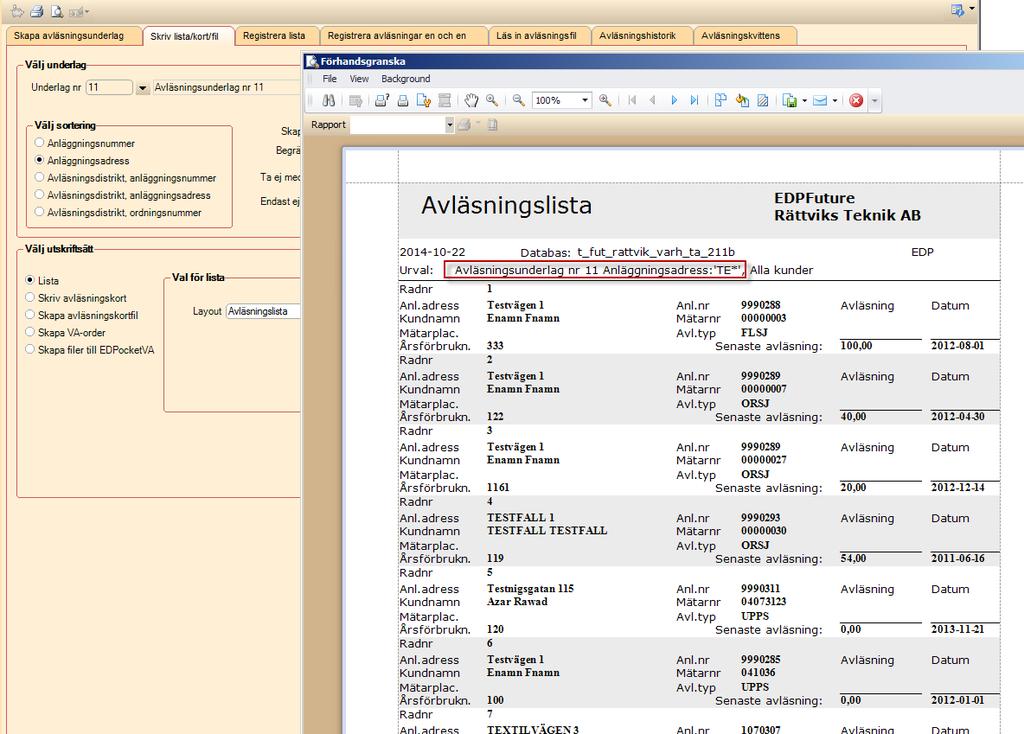Click the Avläsningsunderlag nr 11 description field
The width and height of the screenshot is (1024, 734).
click(227, 87)
